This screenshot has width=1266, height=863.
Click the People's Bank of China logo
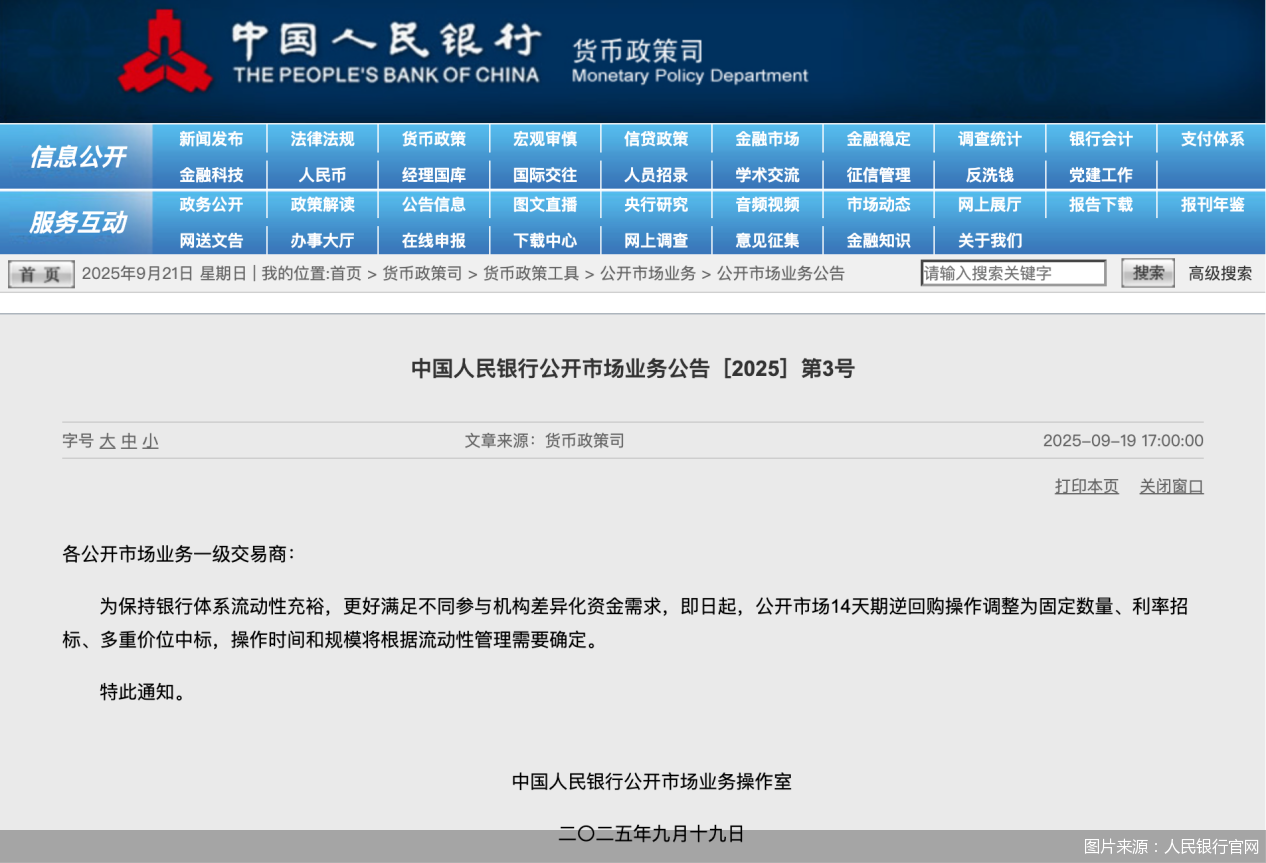click(165, 52)
